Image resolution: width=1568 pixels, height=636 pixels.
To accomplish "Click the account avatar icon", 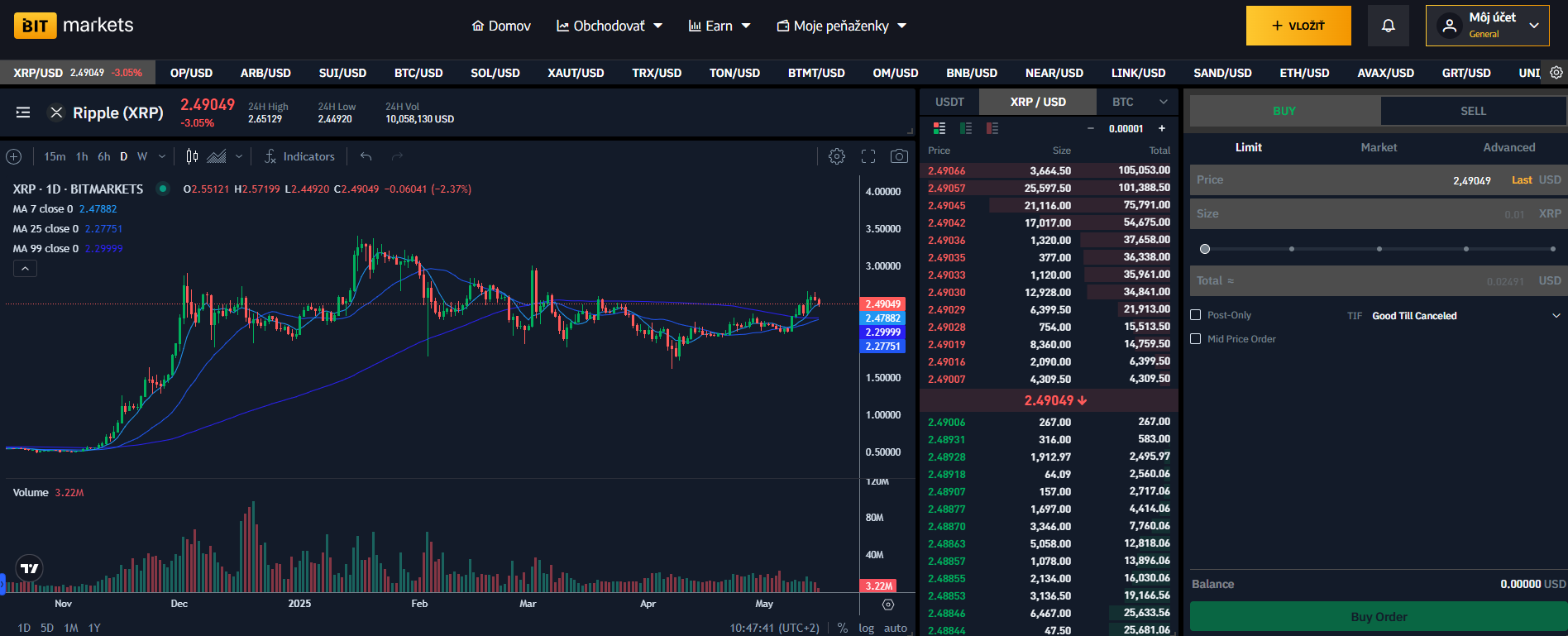I will (x=1449, y=26).
